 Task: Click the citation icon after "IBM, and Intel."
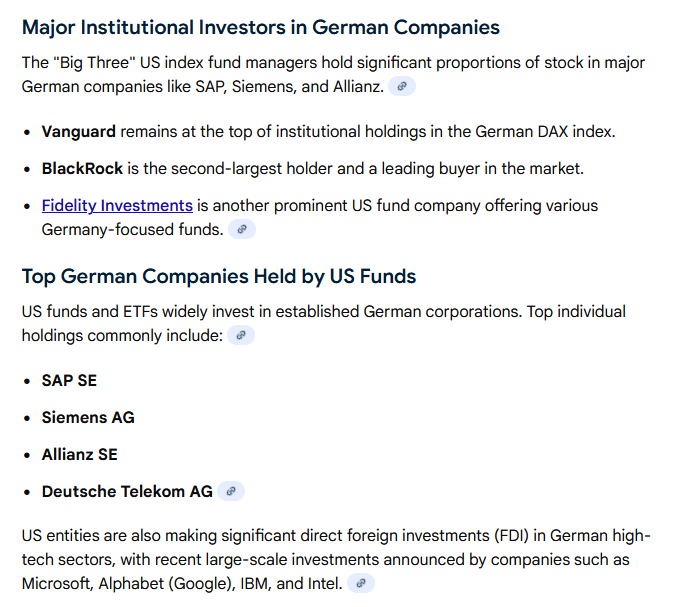361,582
